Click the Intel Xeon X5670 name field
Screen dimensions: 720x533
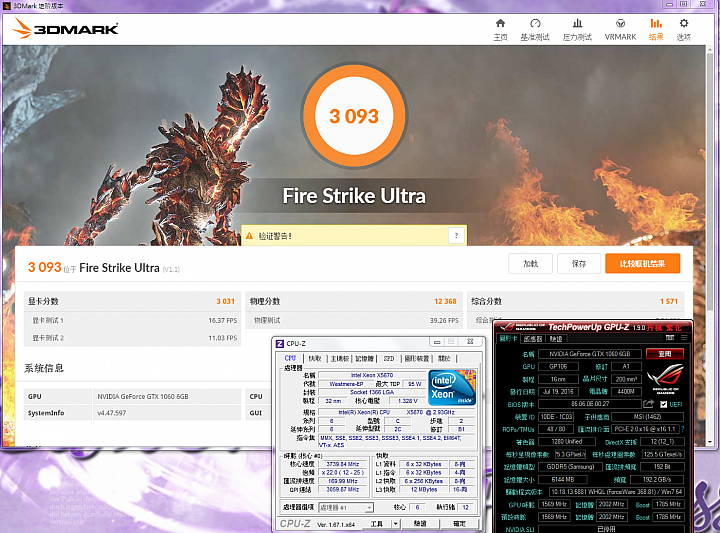pyautogui.click(x=372, y=375)
